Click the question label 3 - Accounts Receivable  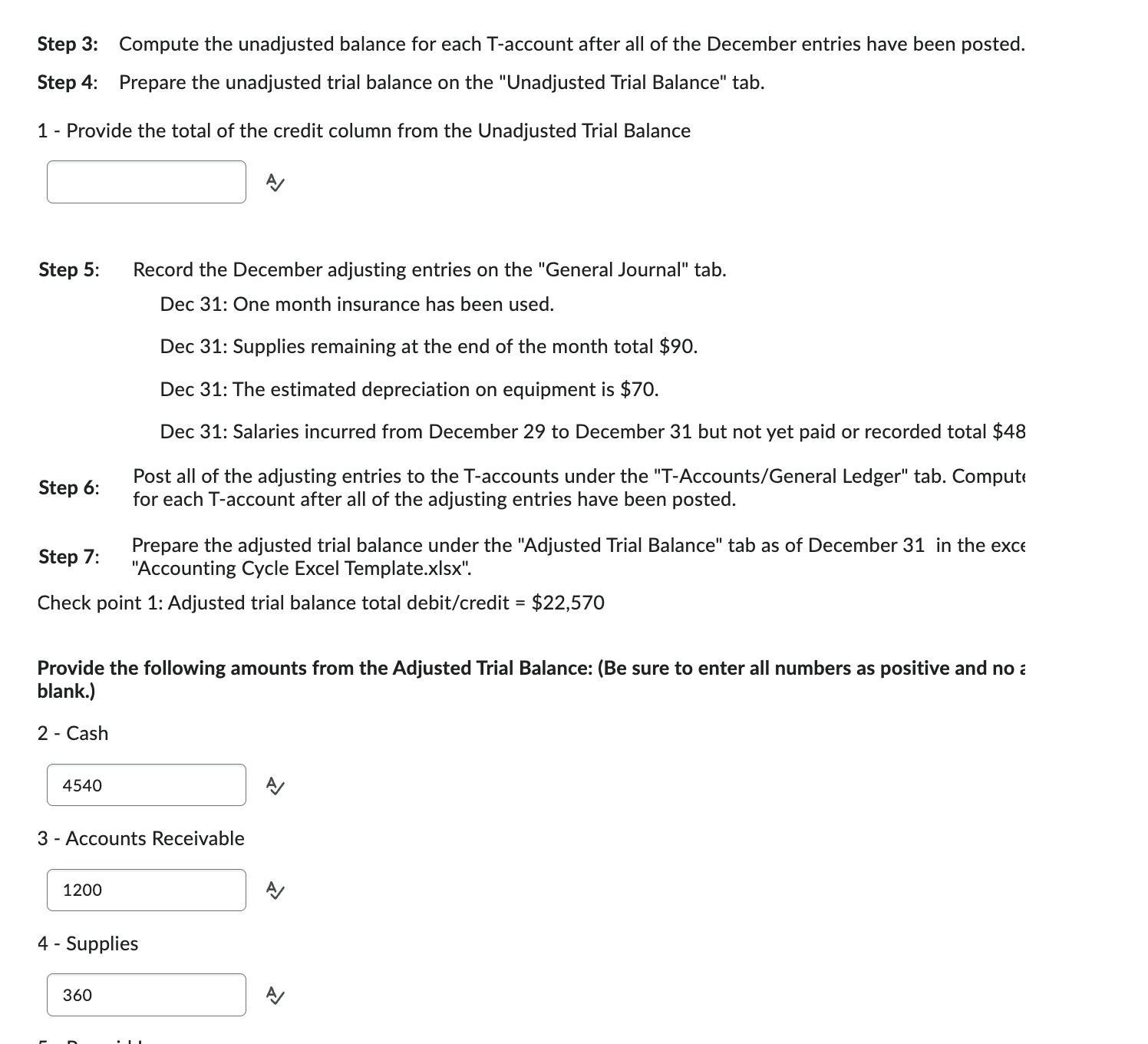[140, 838]
